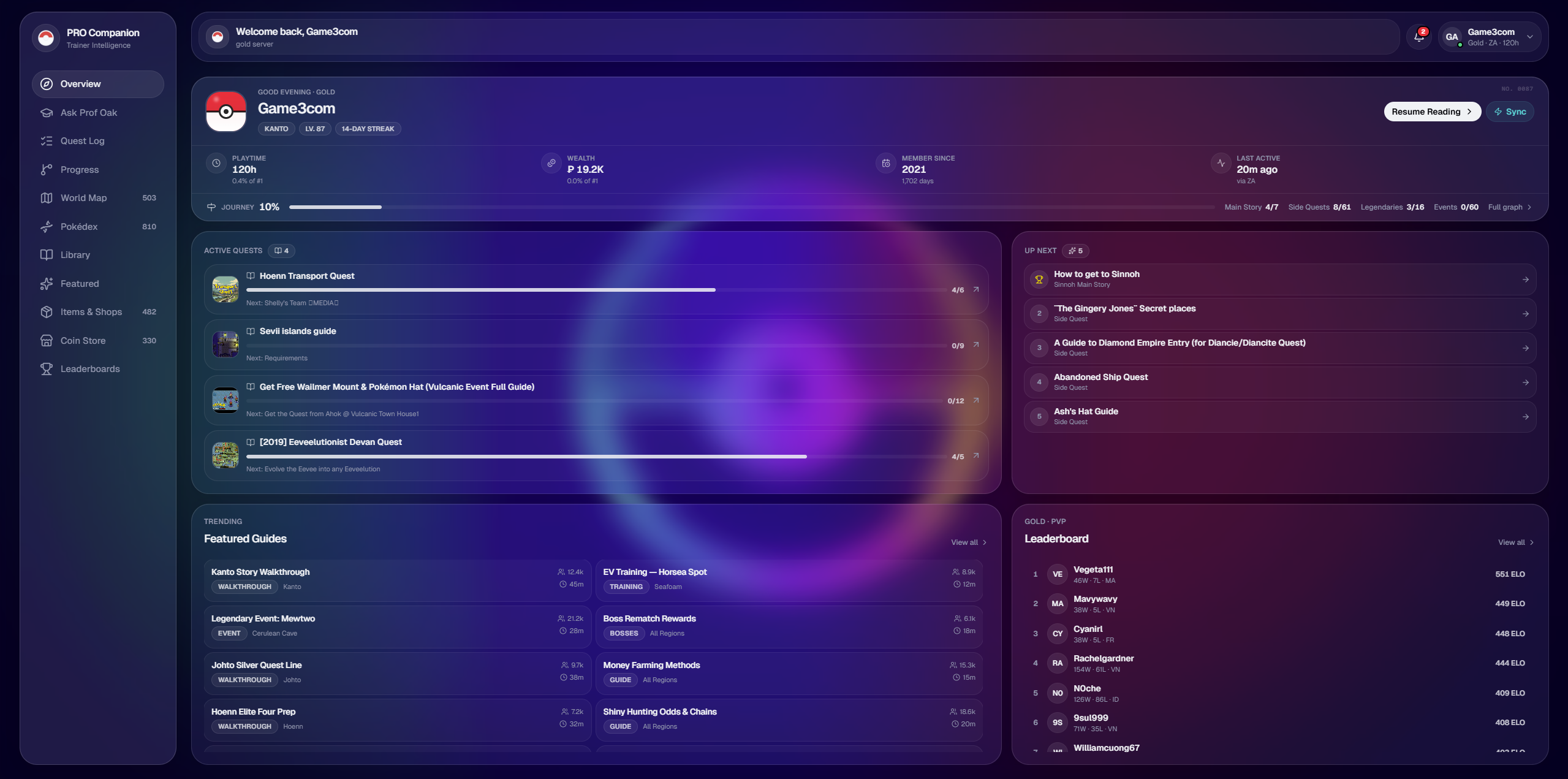
Task: Click the Items & Shops icon
Action: (x=47, y=312)
